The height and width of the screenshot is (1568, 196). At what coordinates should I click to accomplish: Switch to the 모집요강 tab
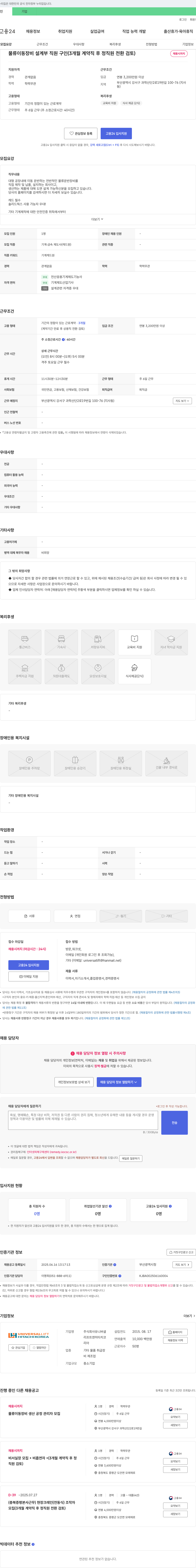6,44
